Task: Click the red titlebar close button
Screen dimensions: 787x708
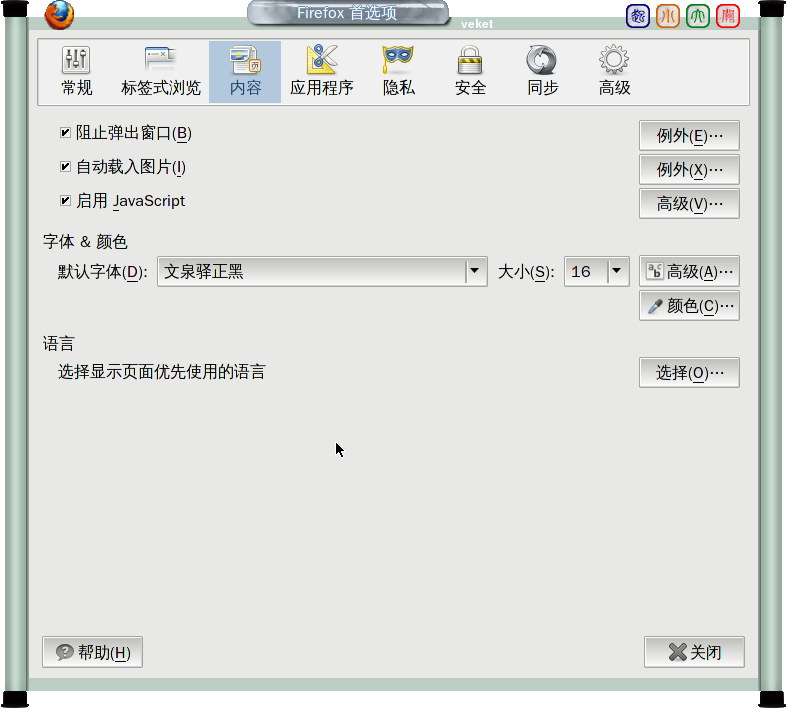Action: coord(728,16)
